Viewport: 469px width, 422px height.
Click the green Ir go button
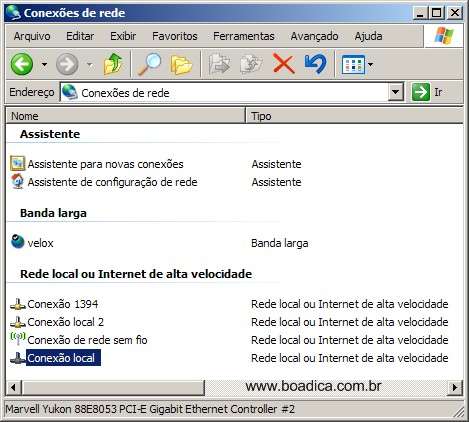(x=420, y=92)
